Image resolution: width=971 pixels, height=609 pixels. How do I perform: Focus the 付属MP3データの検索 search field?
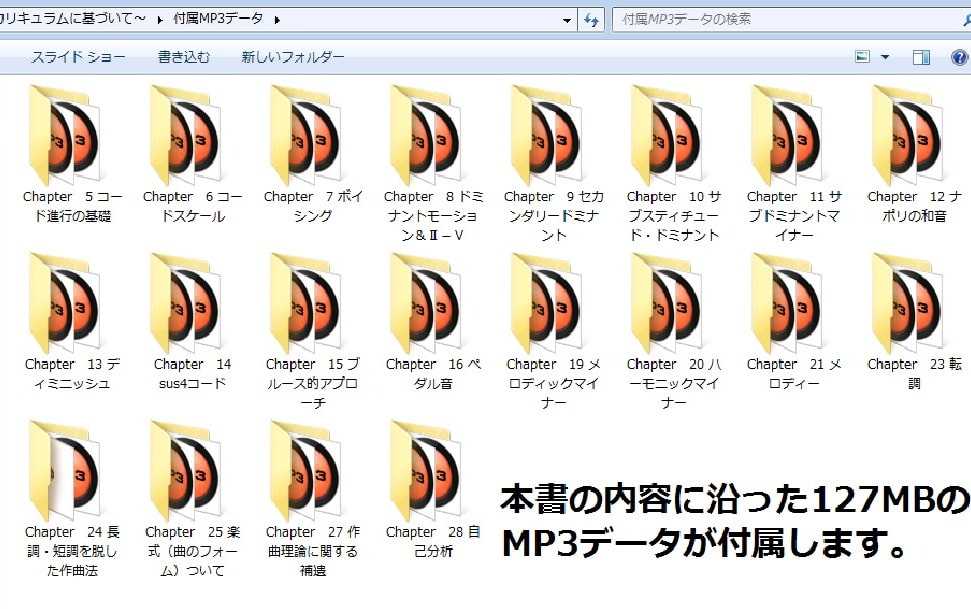[791, 19]
